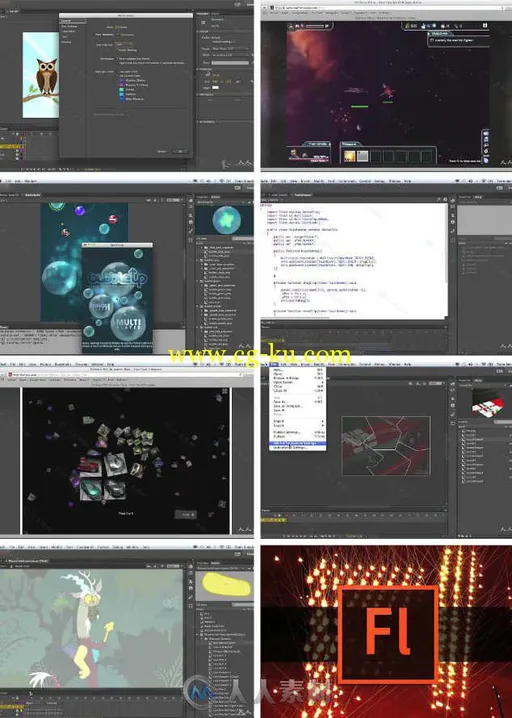
Task: Click star bubble preview in bubble game library
Action: click(x=227, y=219)
